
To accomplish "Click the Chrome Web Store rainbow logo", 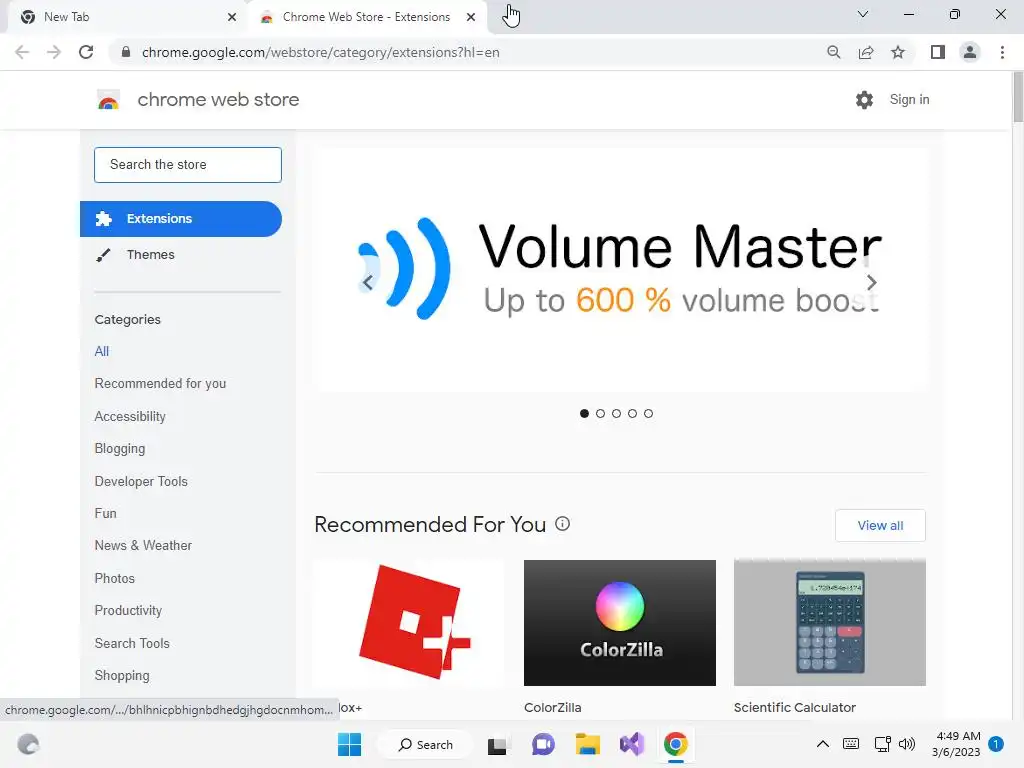I will coord(108,100).
